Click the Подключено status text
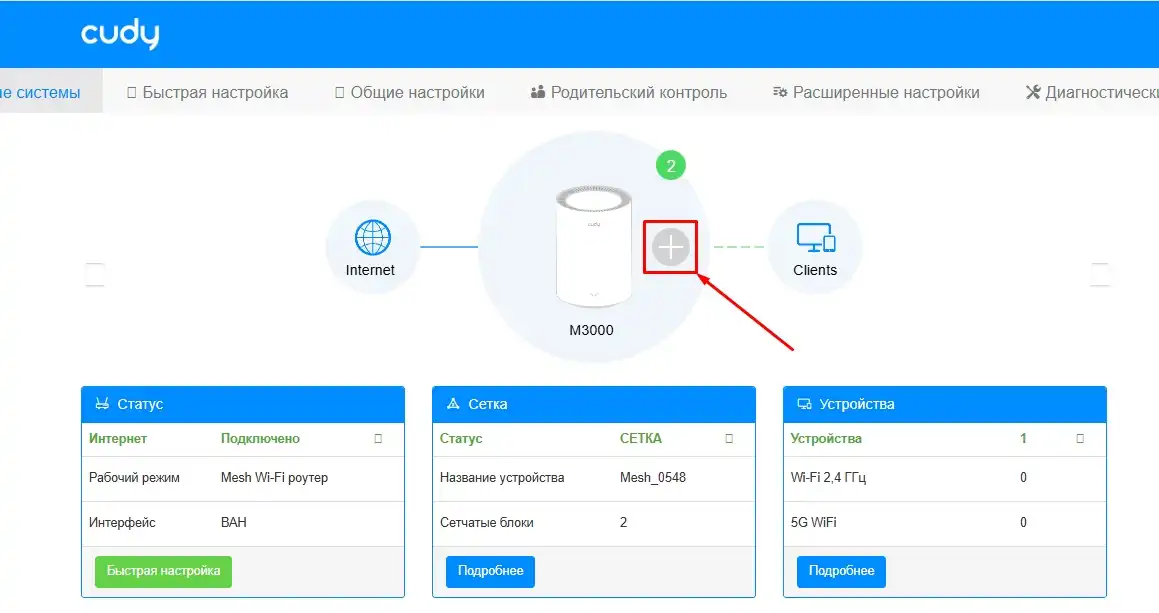 click(260, 438)
